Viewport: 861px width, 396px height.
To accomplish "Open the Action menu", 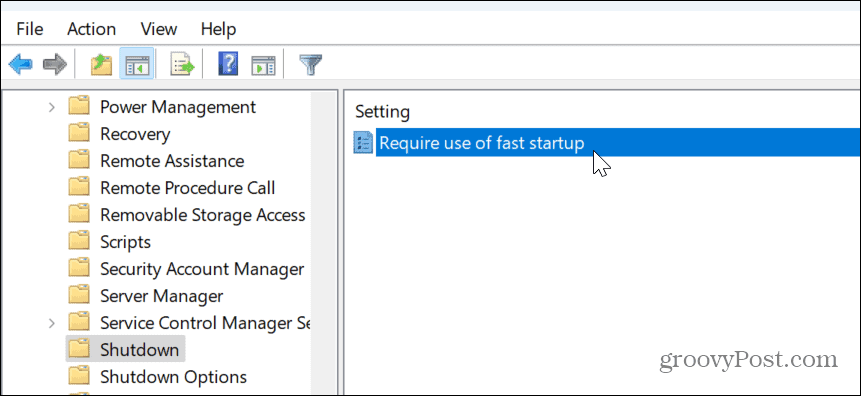I will point(92,29).
